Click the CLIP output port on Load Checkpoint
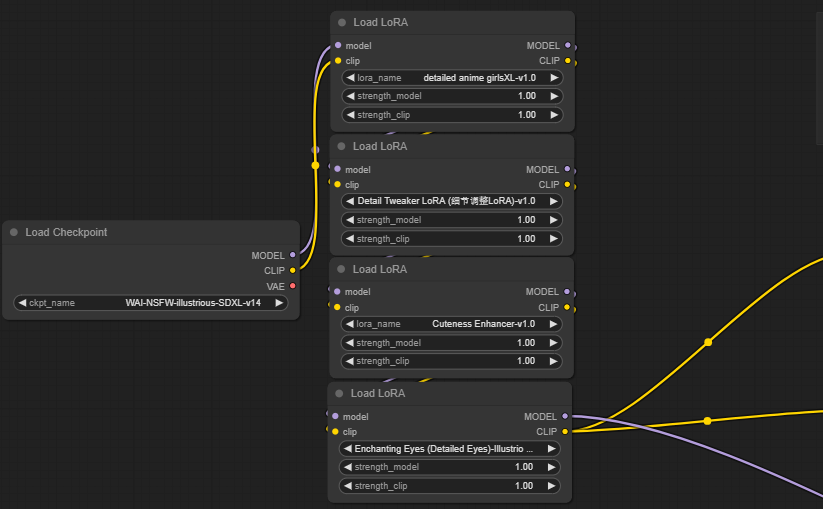Viewport: 823px width, 509px height. [292, 270]
